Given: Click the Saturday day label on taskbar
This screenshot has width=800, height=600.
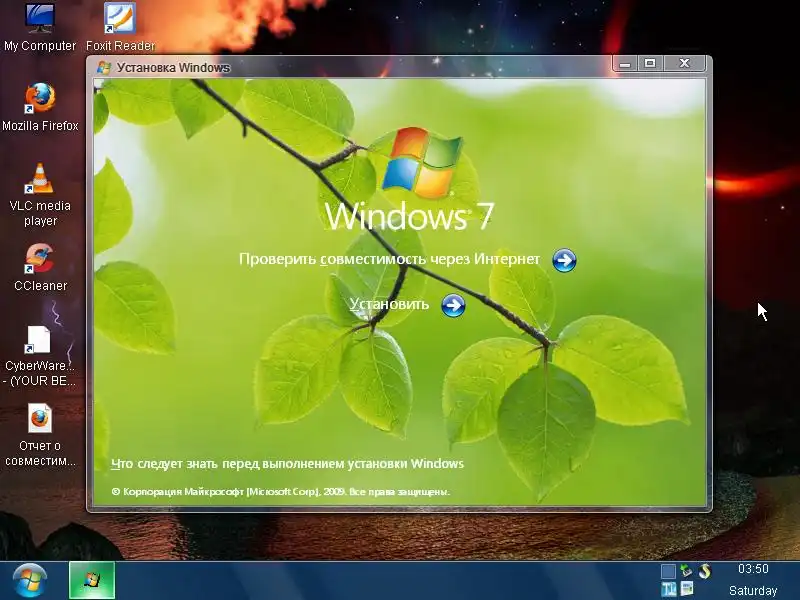Looking at the screenshot, I should 753,590.
